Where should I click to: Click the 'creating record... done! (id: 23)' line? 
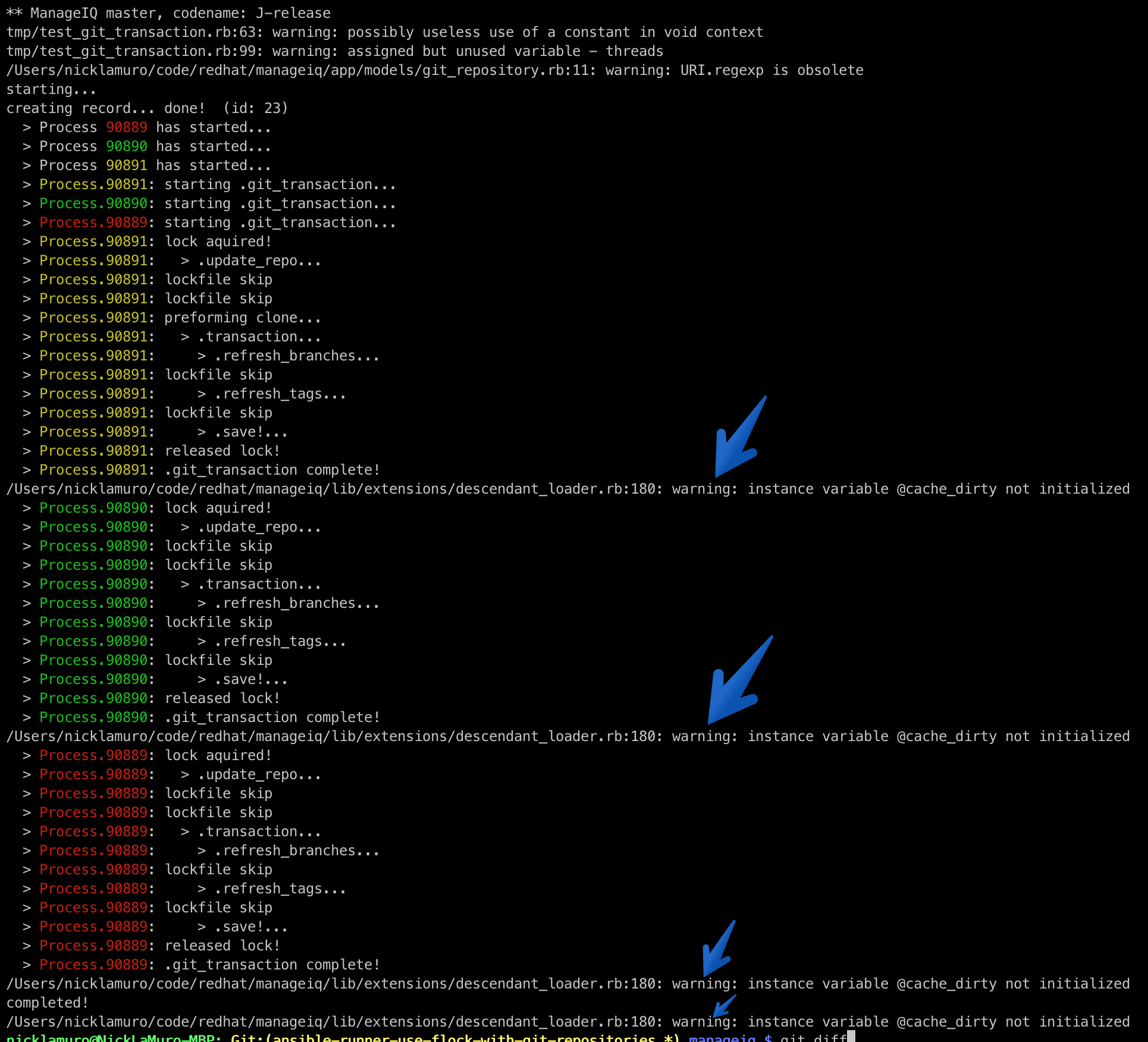pyautogui.click(x=147, y=108)
